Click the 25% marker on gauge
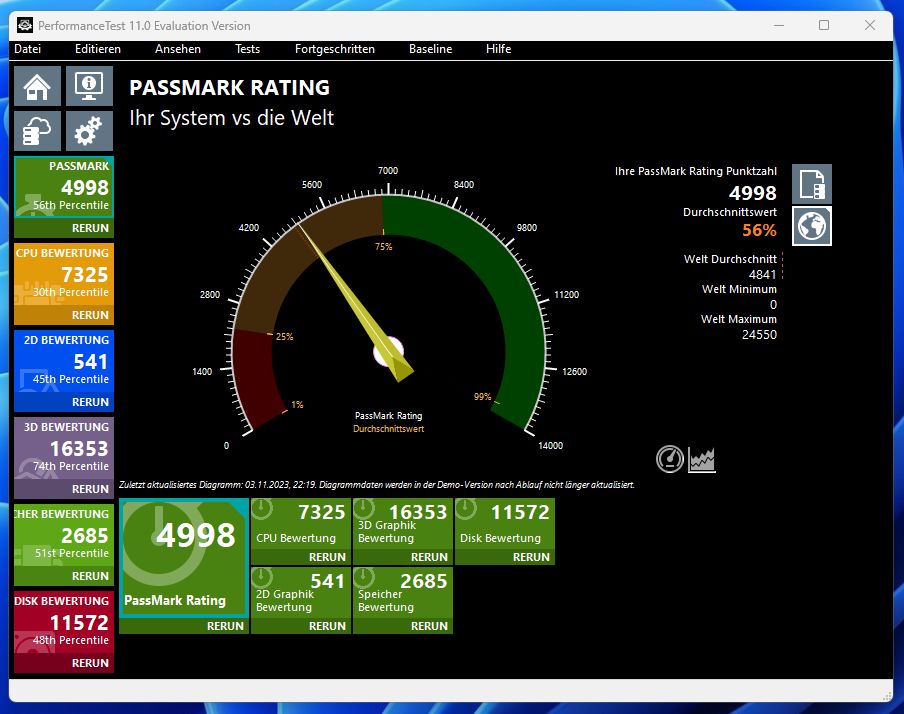The height and width of the screenshot is (714, 904). [284, 337]
